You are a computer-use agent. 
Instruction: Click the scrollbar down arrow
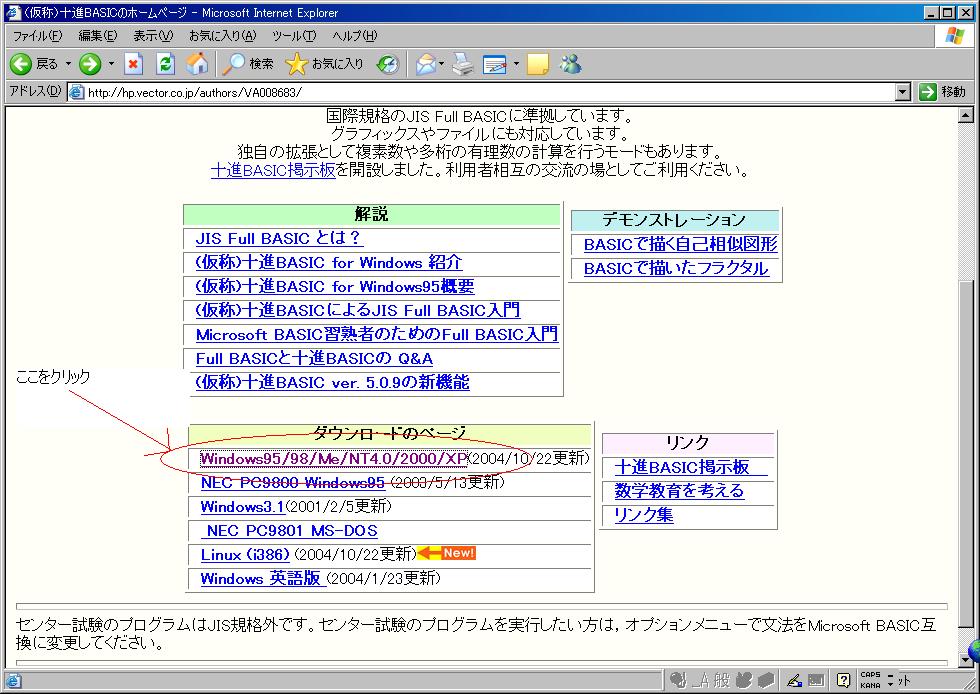pyautogui.click(x=966, y=660)
